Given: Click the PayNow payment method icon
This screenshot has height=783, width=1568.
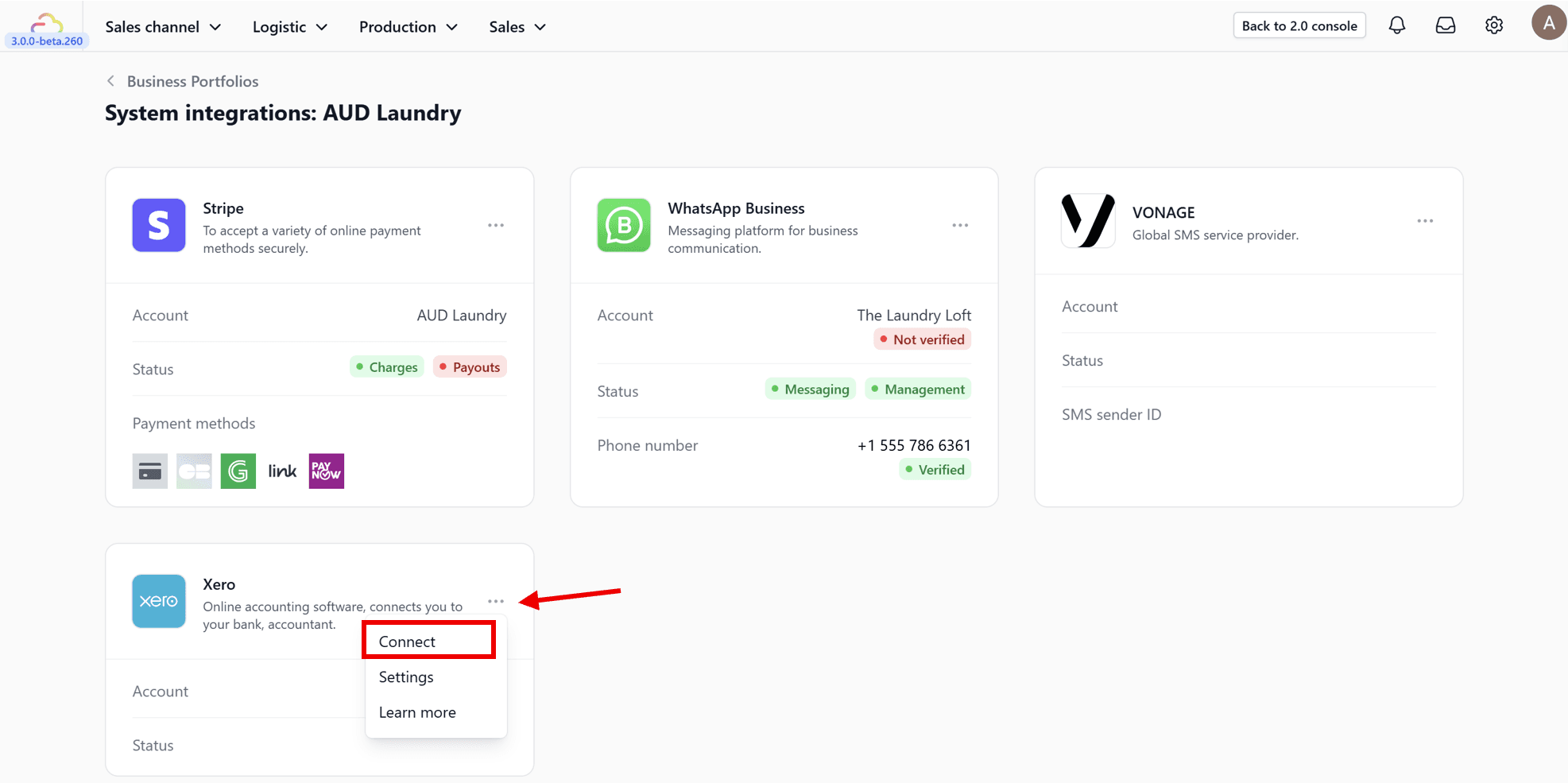Looking at the screenshot, I should click(x=326, y=471).
